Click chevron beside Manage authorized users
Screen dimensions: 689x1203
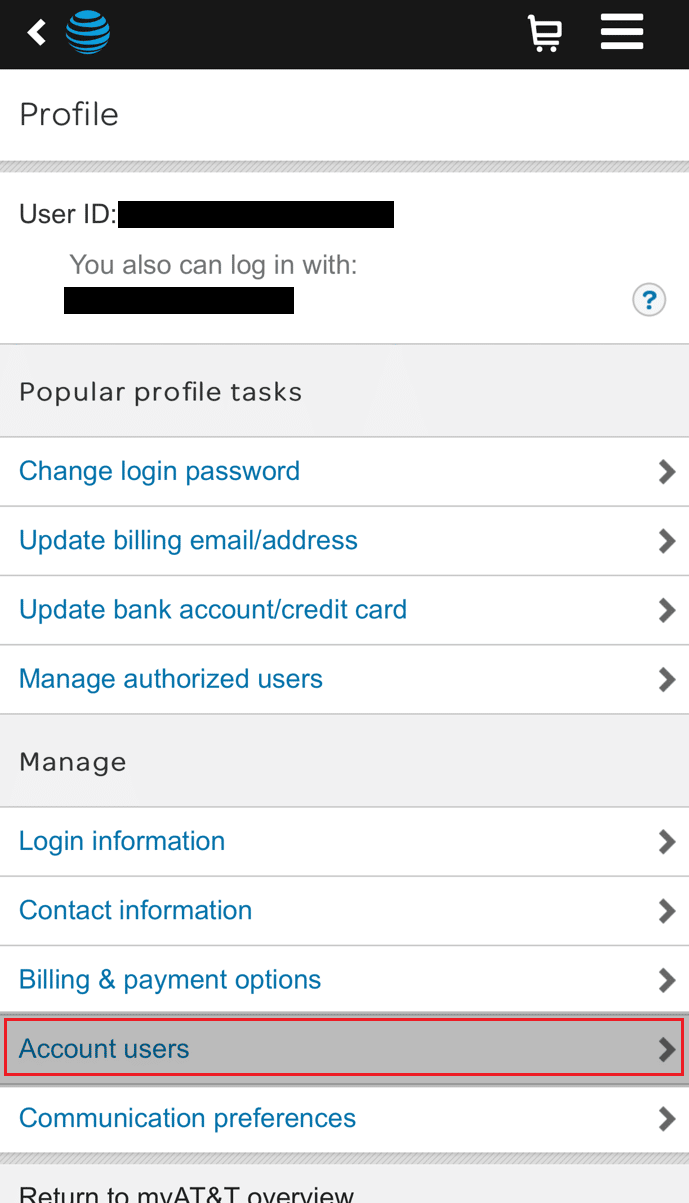pyautogui.click(x=667, y=680)
